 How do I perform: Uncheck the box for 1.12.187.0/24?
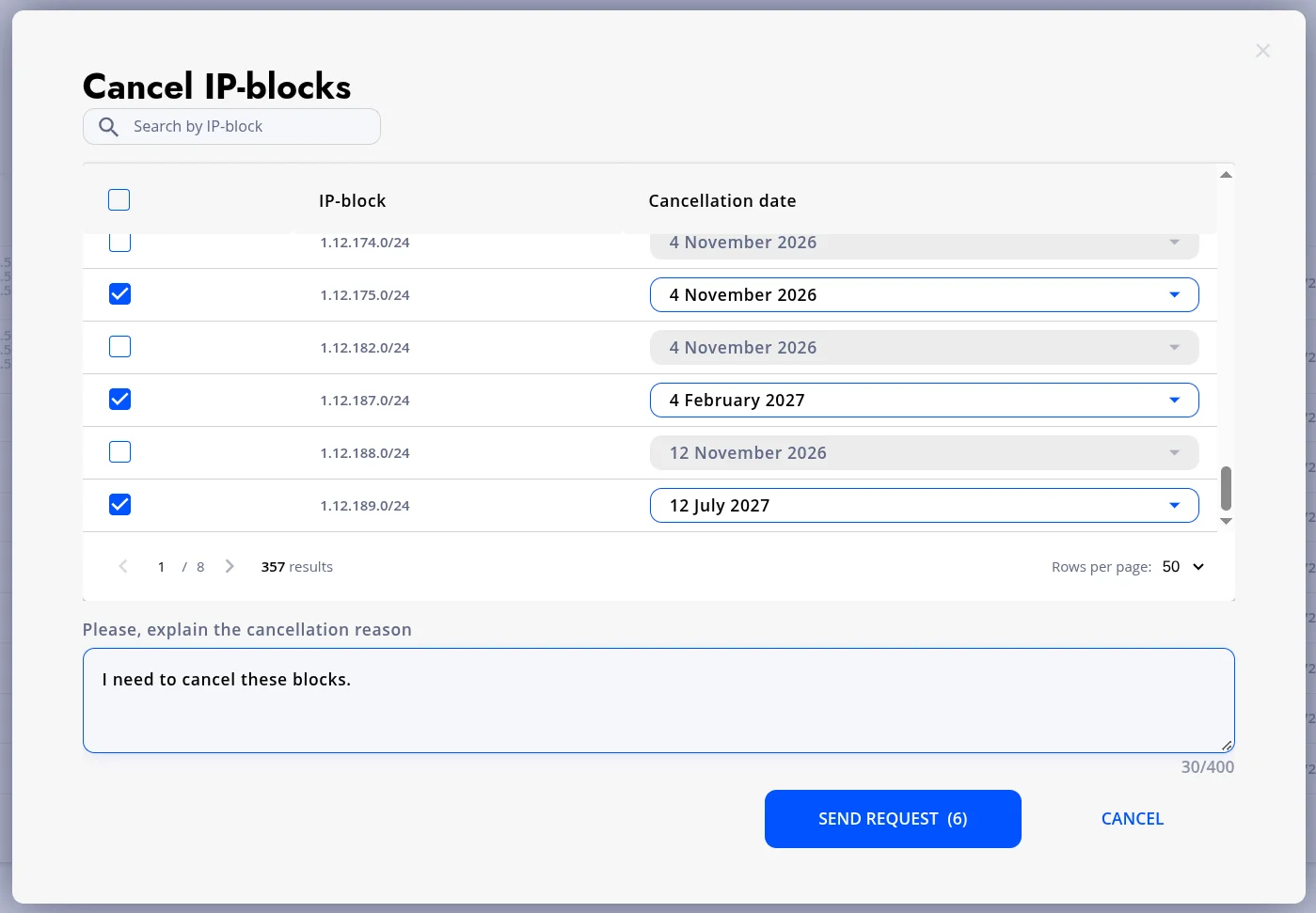(x=119, y=400)
